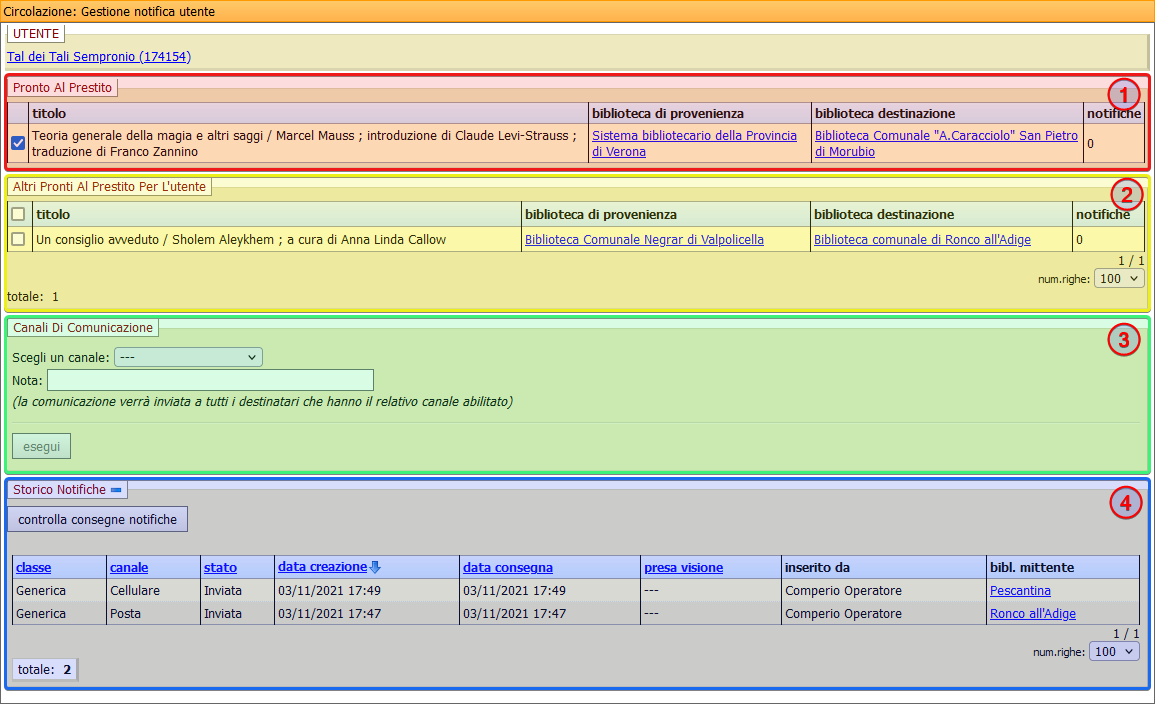Uncheck the Teoria generale della magia row
The image size is (1155, 704).
click(18, 143)
